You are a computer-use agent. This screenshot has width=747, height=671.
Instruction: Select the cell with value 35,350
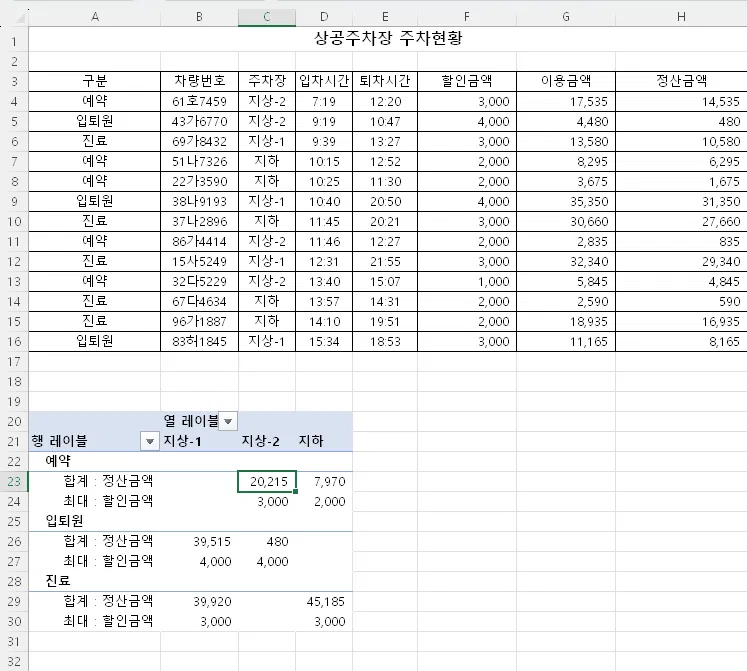[x=566, y=202]
